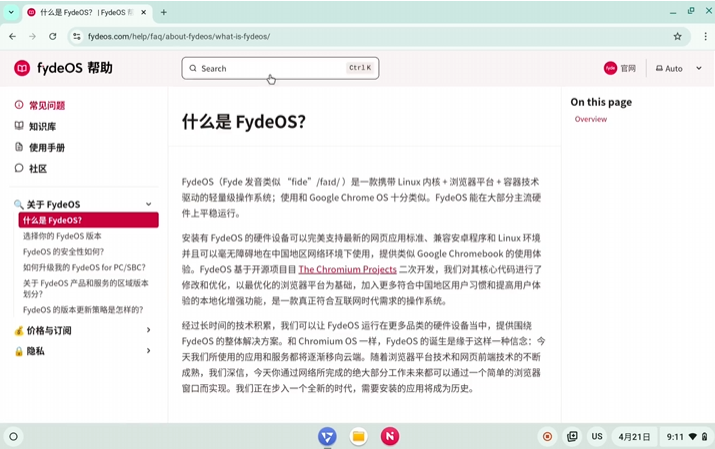
Task: Reload the page with refresh icon
Action: tap(53, 36)
